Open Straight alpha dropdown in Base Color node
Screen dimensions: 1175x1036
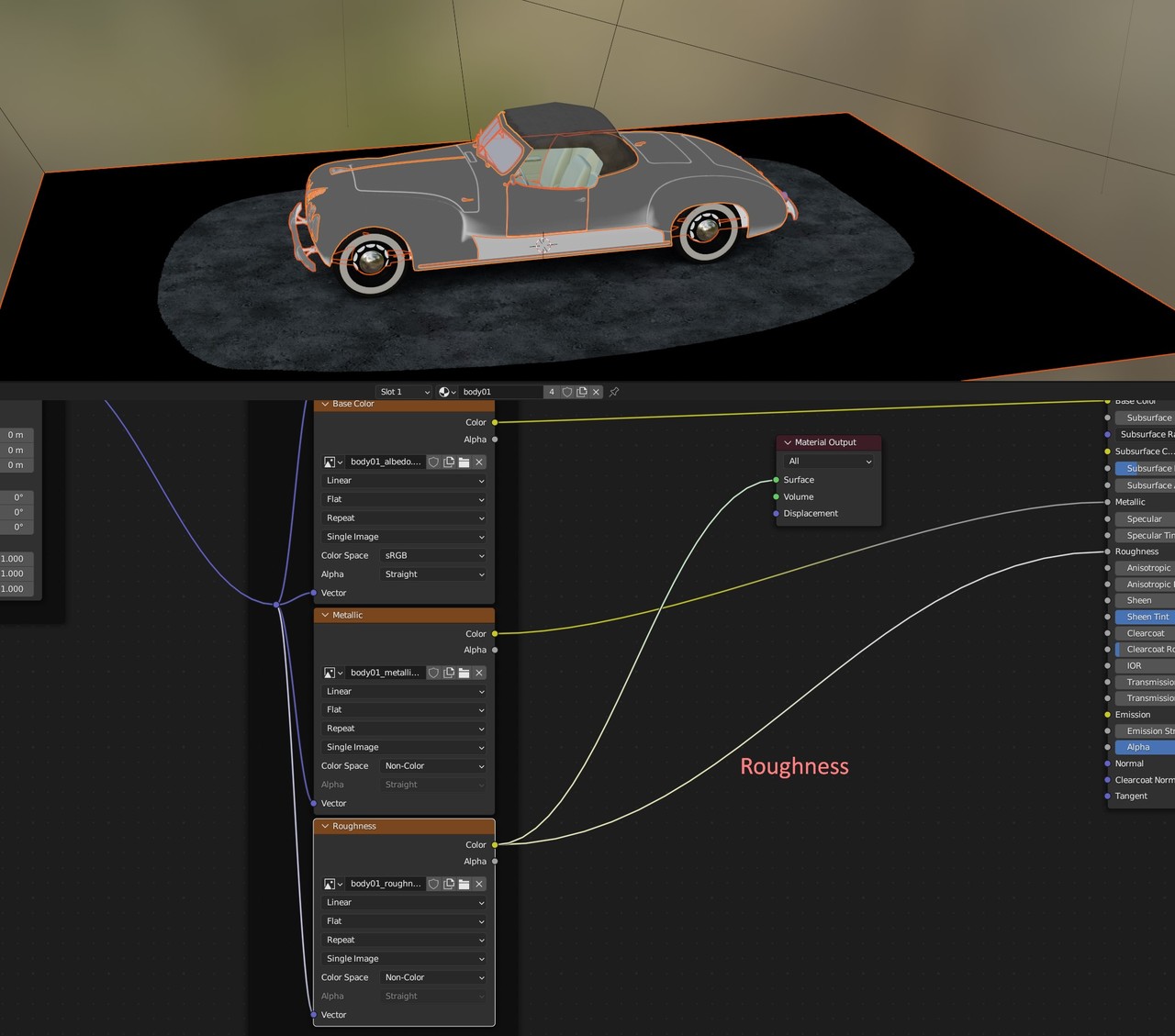(x=433, y=574)
